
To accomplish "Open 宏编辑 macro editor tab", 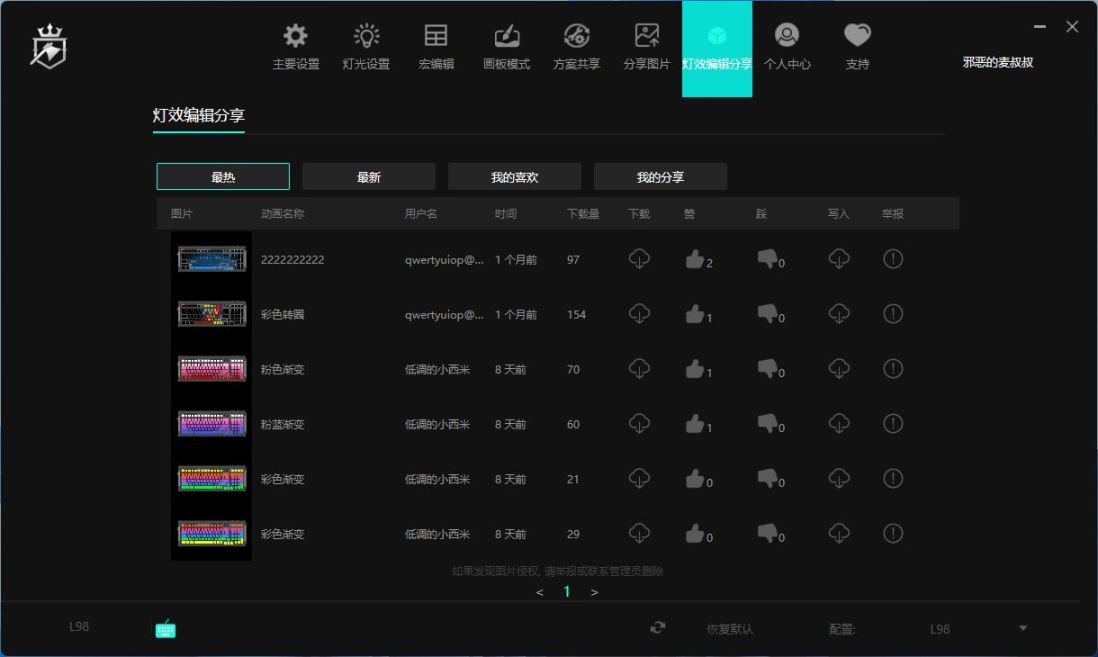I will coord(436,47).
